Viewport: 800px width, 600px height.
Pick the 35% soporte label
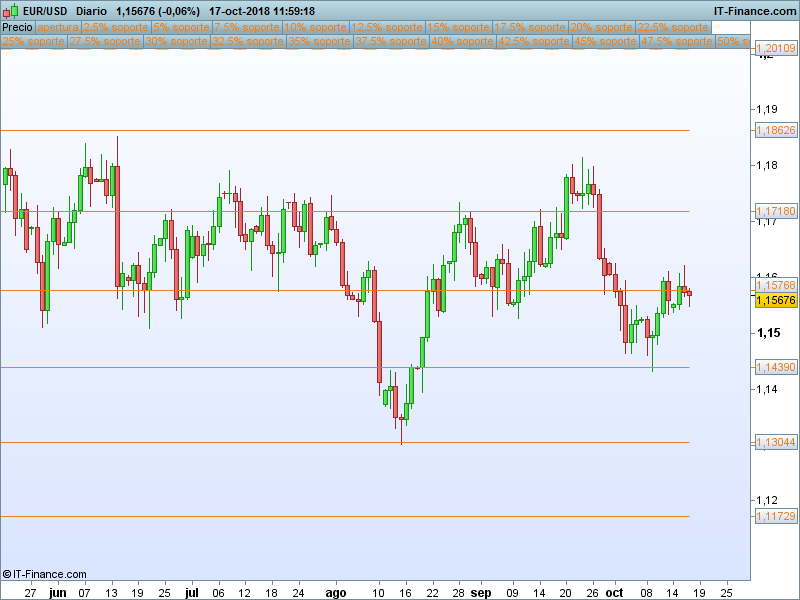point(319,41)
